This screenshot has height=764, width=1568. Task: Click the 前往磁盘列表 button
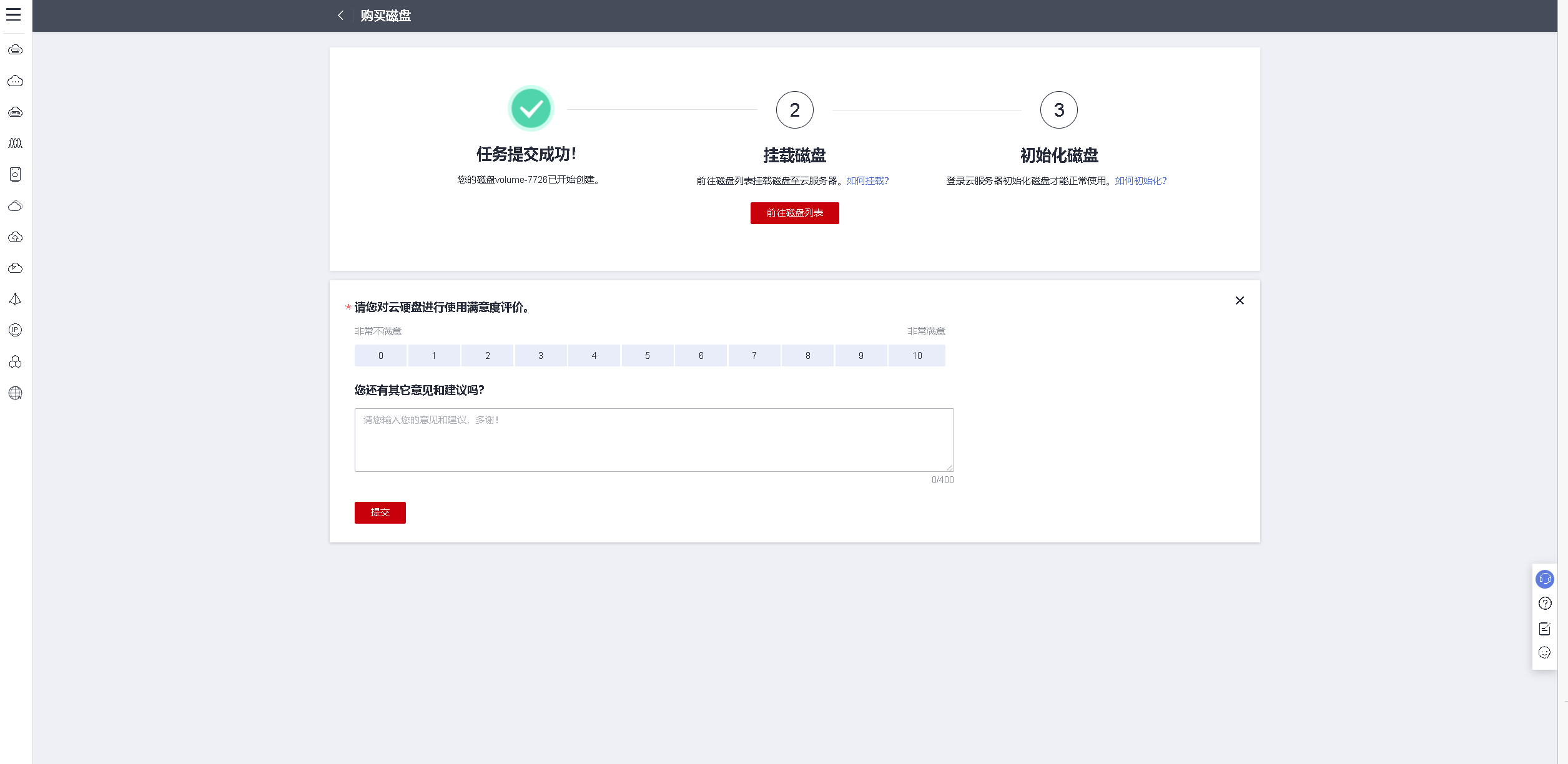coord(794,213)
